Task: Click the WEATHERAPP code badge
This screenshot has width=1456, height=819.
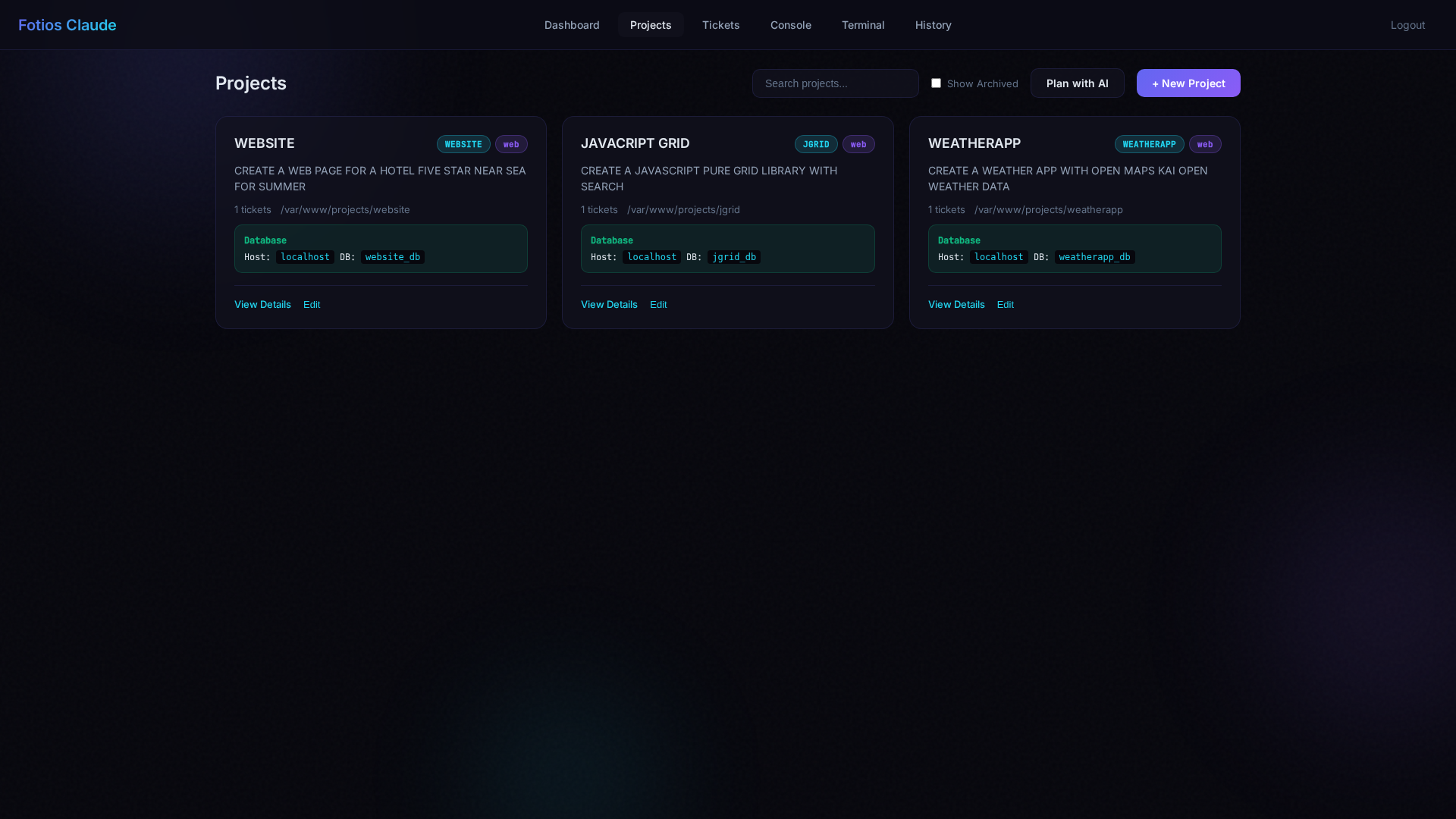Action: pyautogui.click(x=1148, y=144)
